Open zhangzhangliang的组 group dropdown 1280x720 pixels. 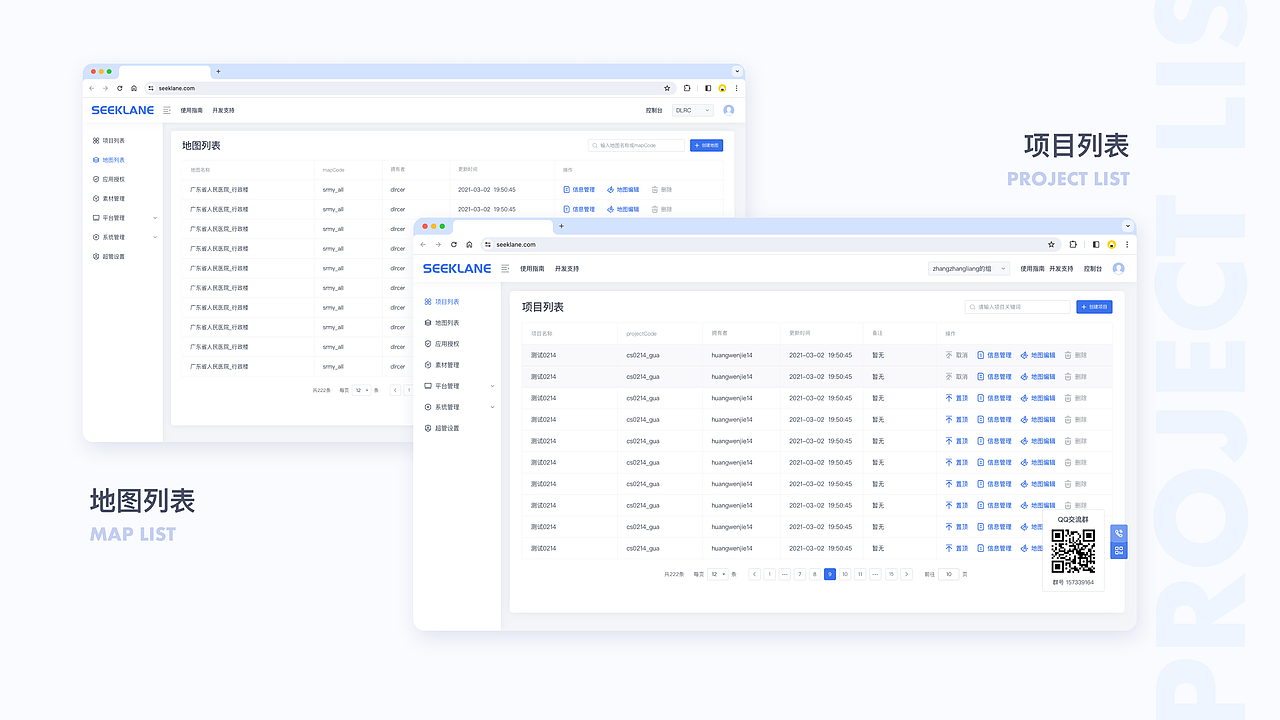click(969, 268)
